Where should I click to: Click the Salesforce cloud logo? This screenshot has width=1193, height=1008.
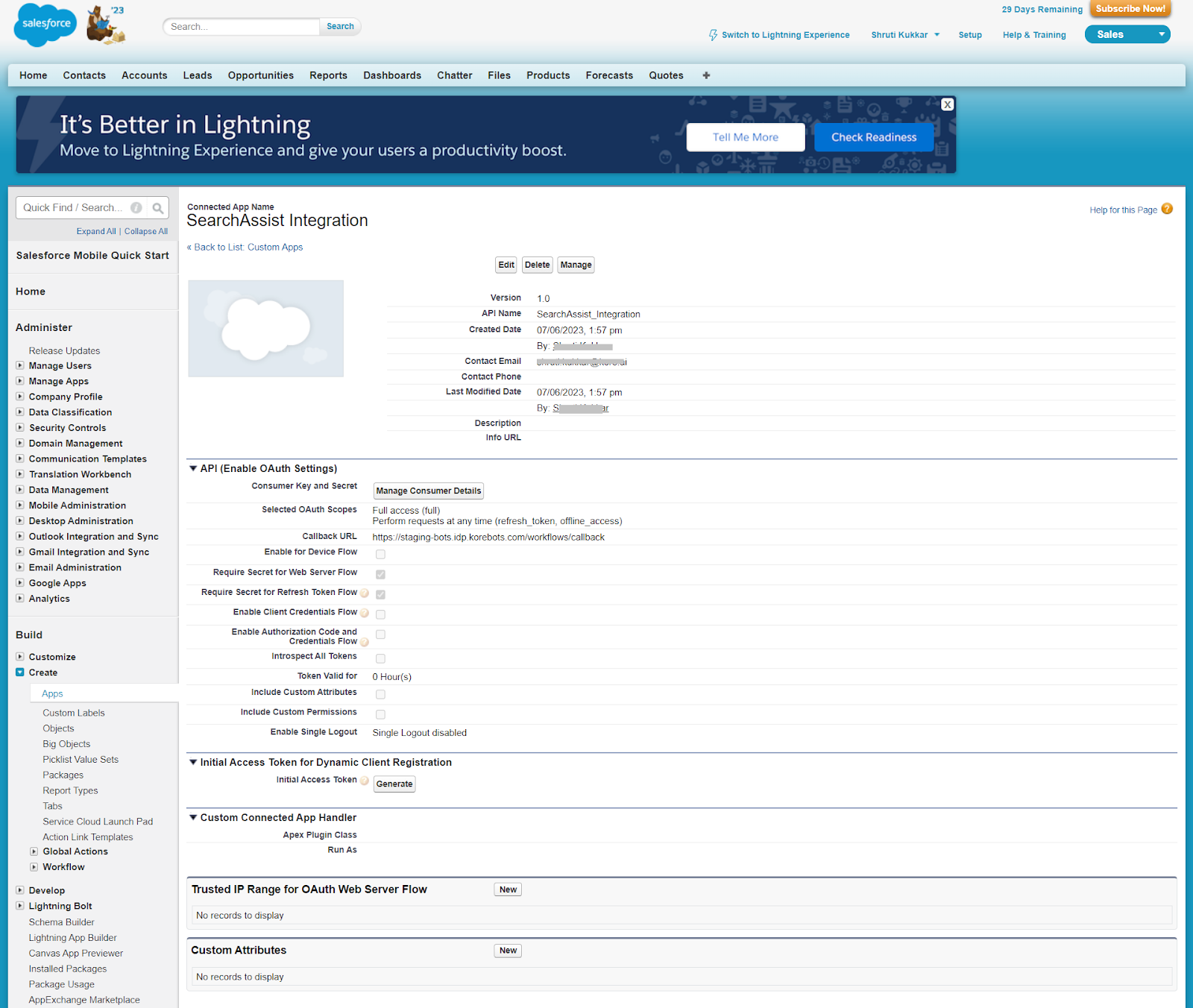coord(45,24)
